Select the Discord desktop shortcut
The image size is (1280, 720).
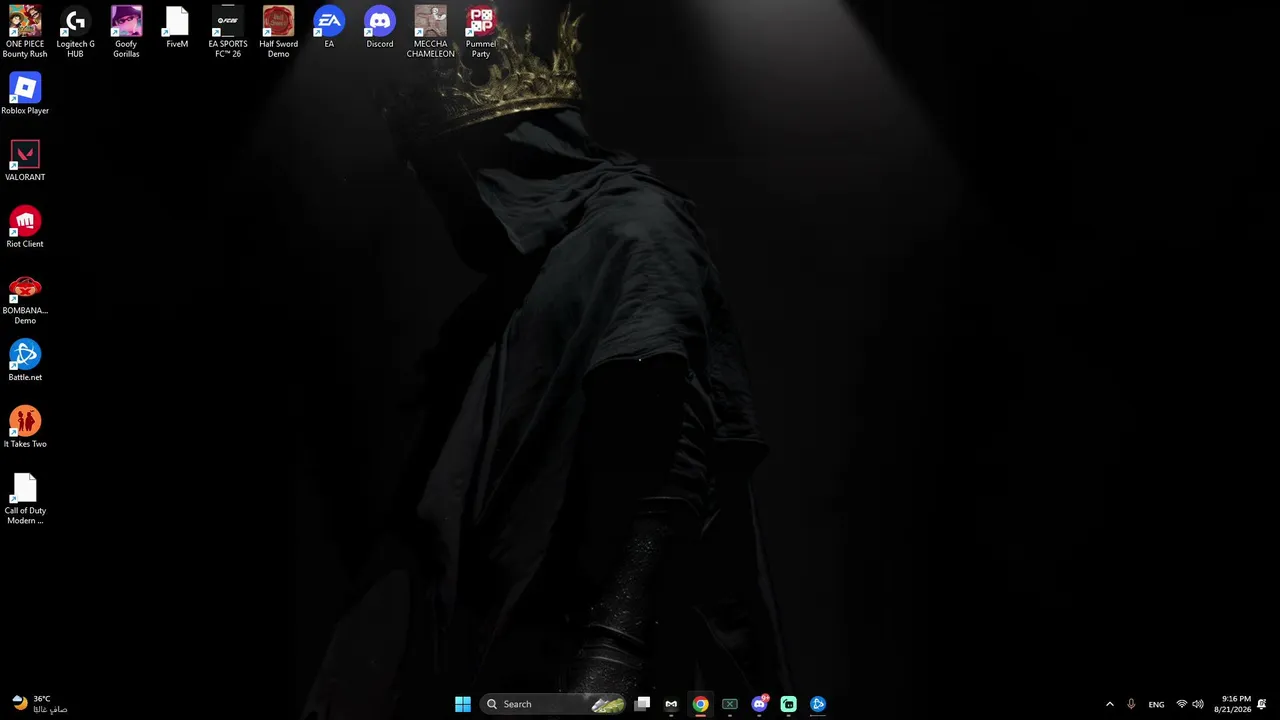[380, 27]
